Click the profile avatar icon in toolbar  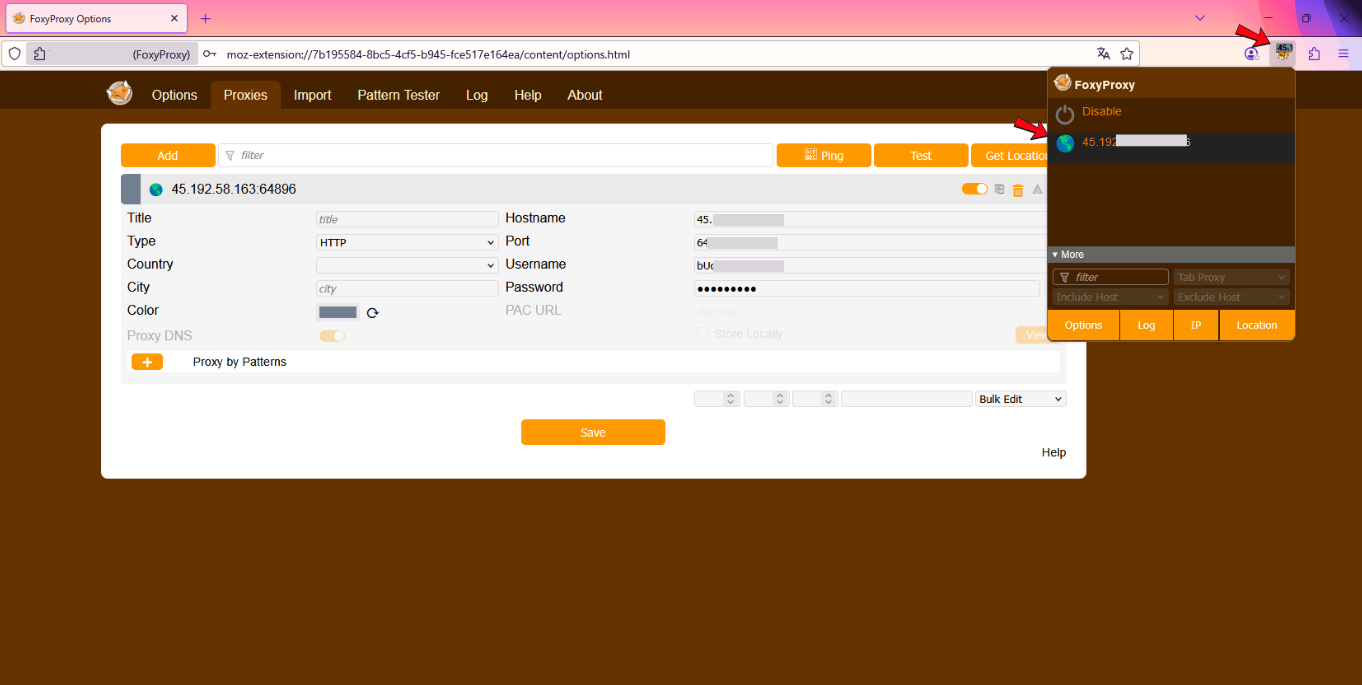coord(1252,54)
